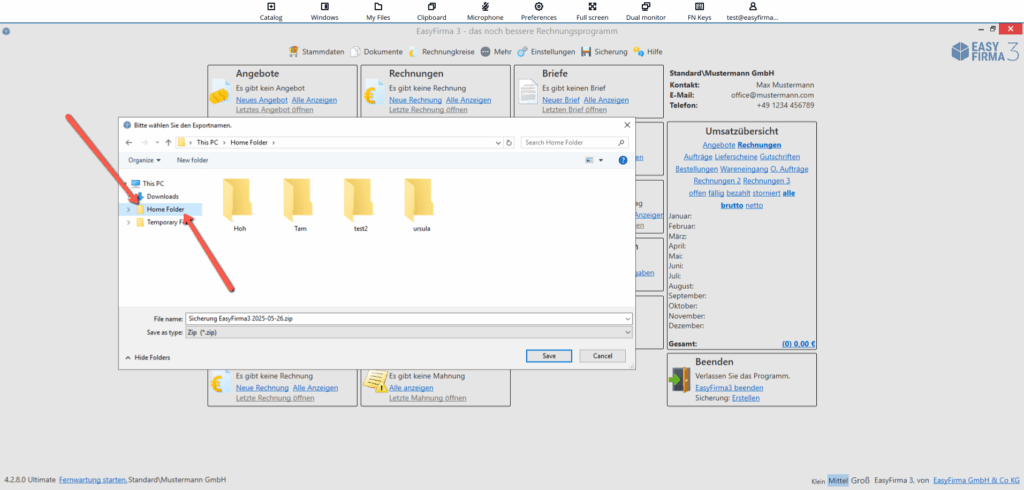Open the view options dropdown arrow
The height and width of the screenshot is (490, 1024).
coord(601,160)
